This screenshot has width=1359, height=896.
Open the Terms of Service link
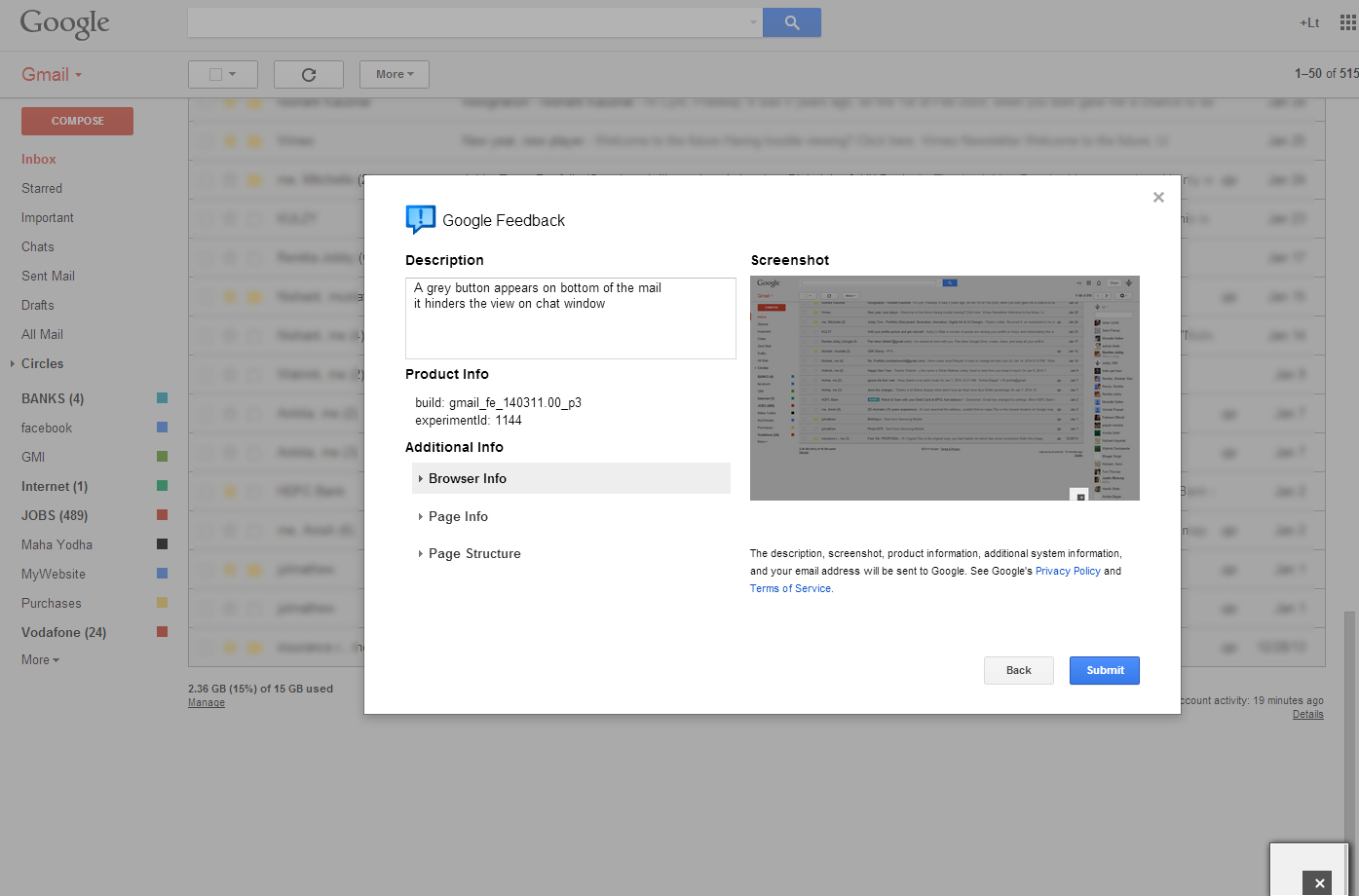point(790,588)
